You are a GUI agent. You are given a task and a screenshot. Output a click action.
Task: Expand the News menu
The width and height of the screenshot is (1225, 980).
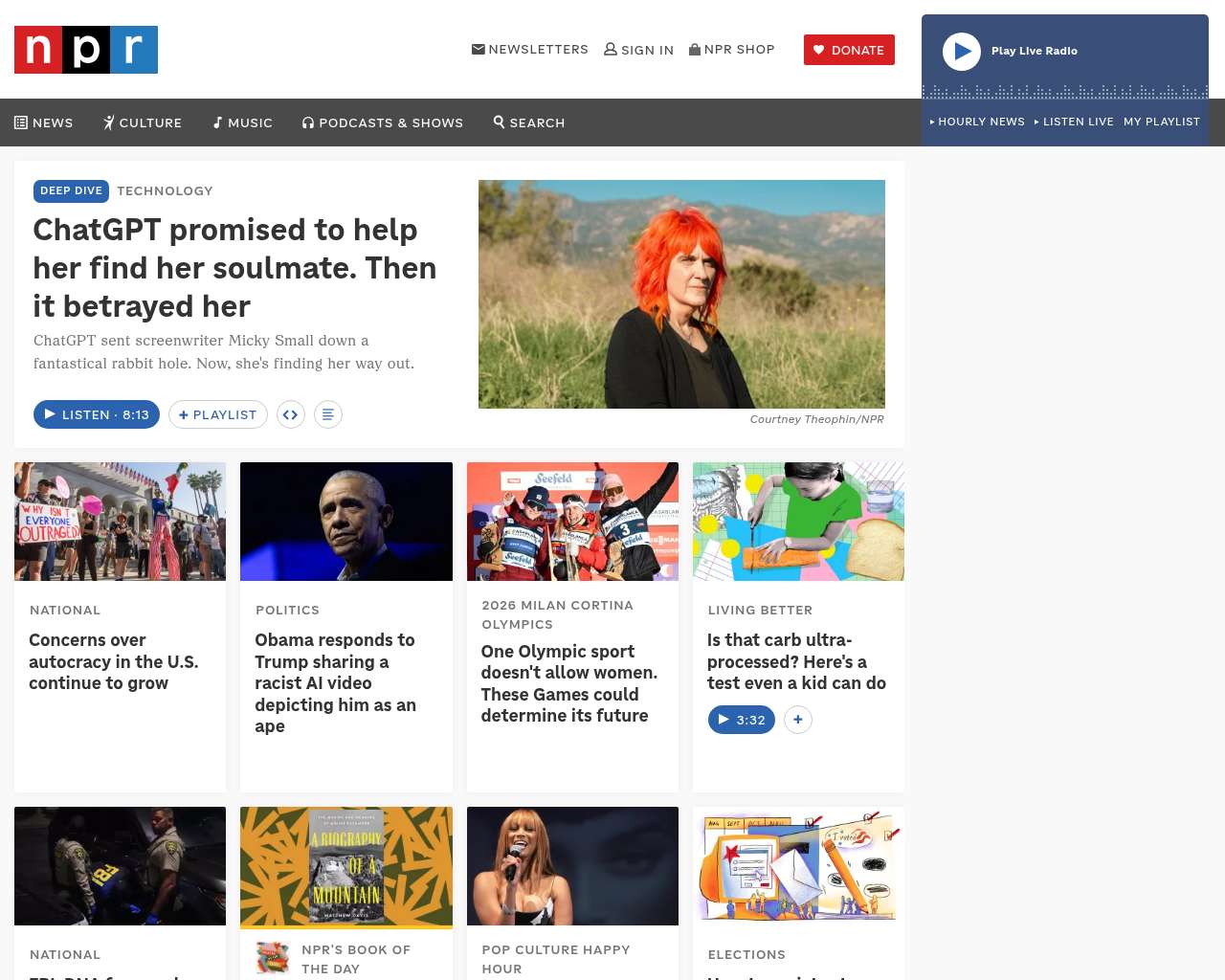pyautogui.click(x=44, y=122)
